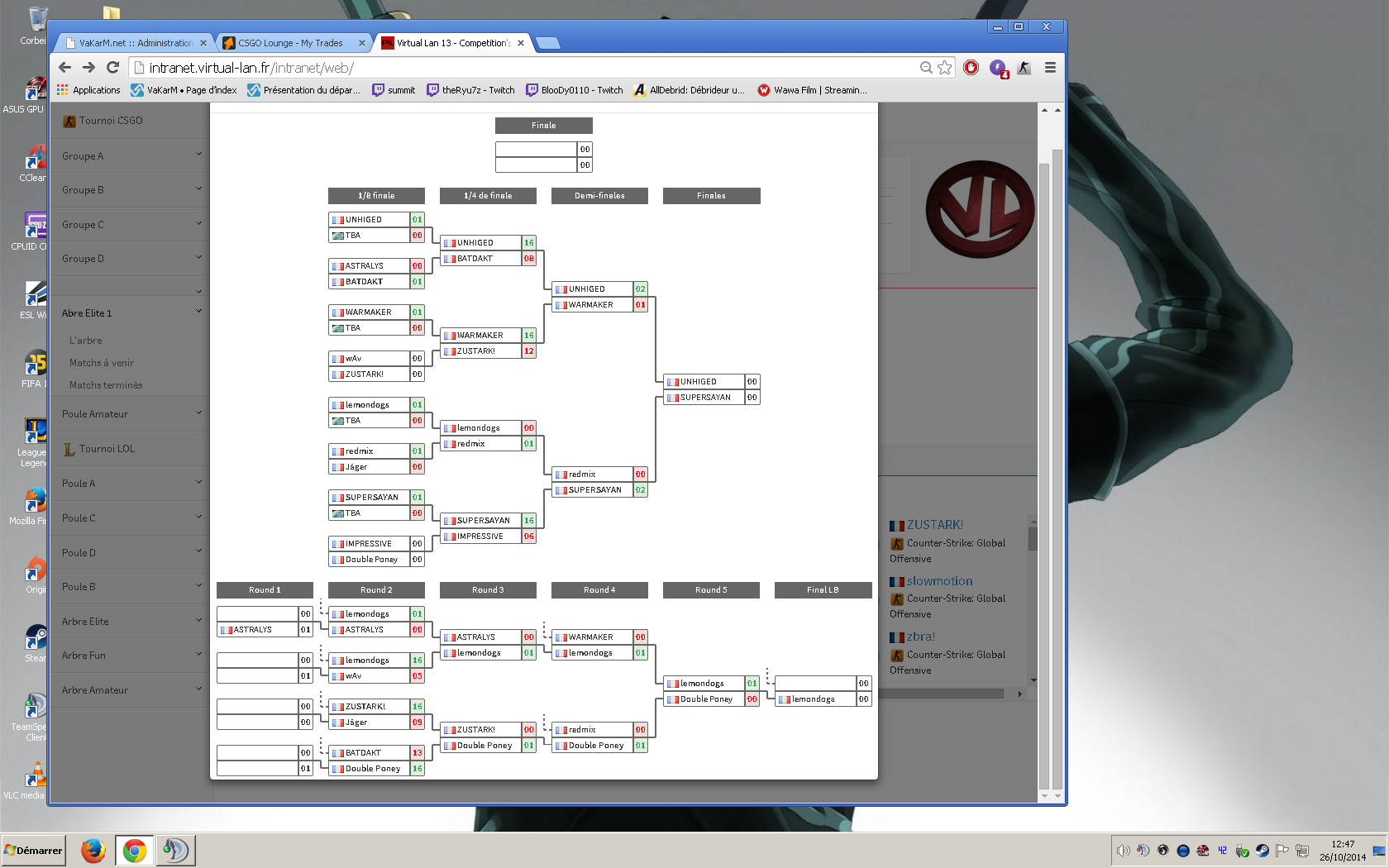Click the volume speaker tray icon

(1123, 851)
